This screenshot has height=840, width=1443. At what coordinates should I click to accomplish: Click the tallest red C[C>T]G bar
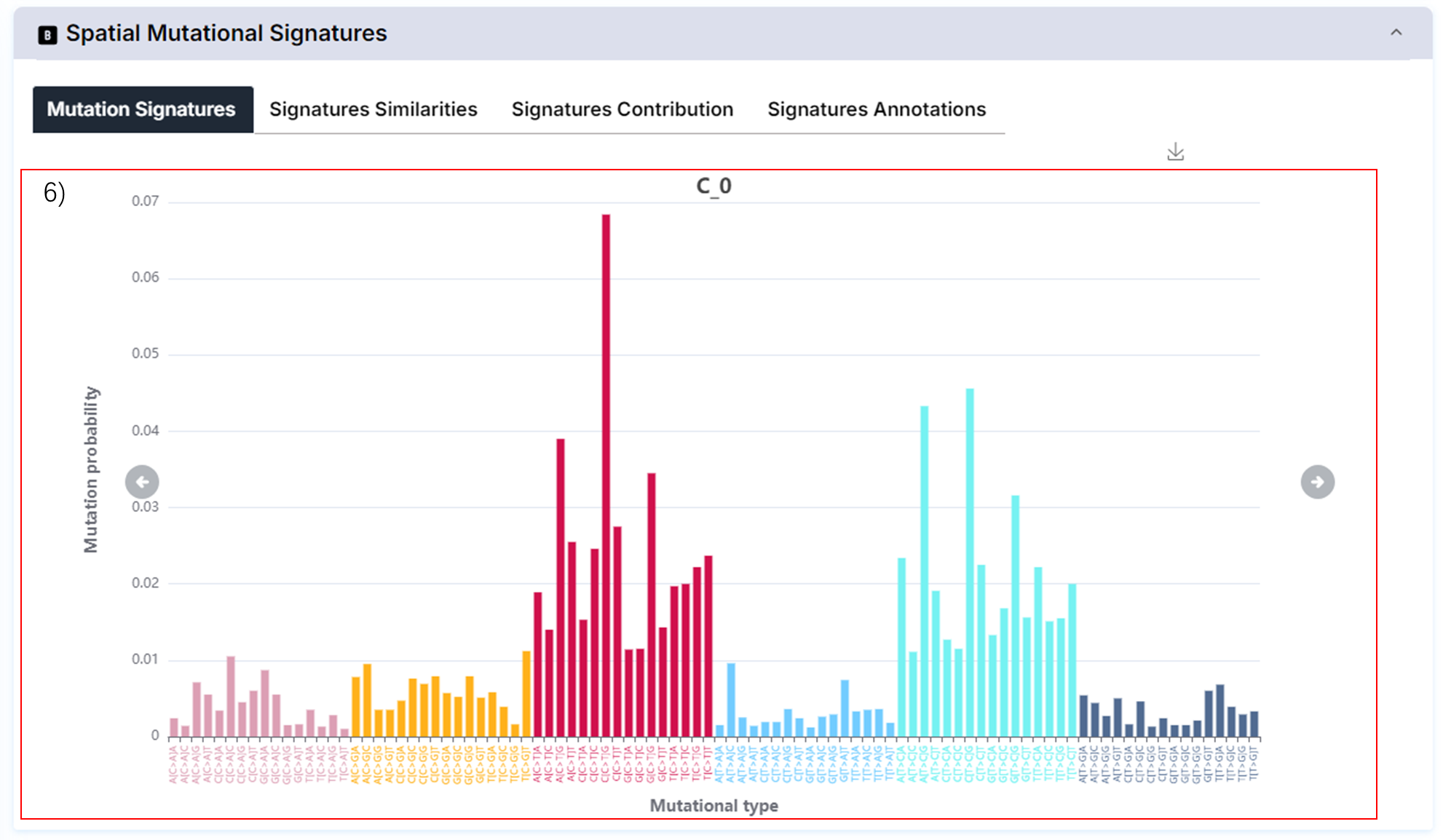tap(606, 473)
